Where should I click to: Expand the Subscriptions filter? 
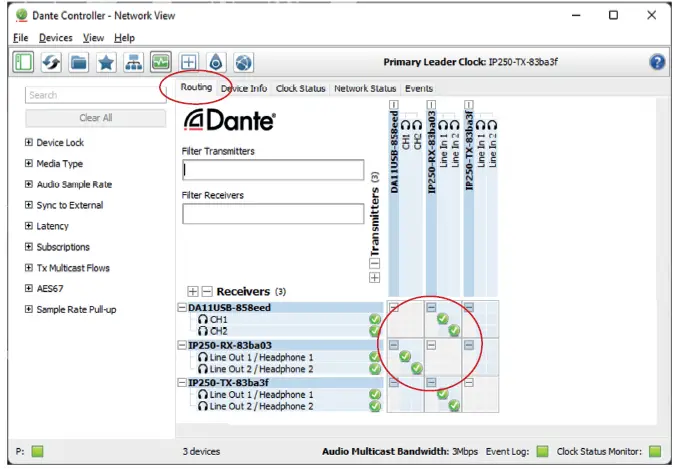click(28, 247)
